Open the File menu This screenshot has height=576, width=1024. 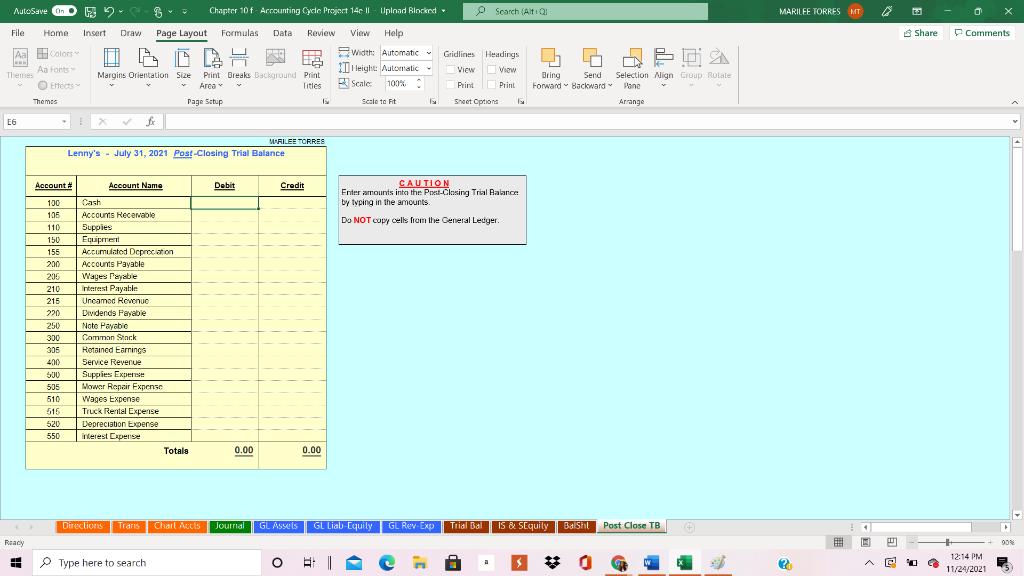click(18, 33)
